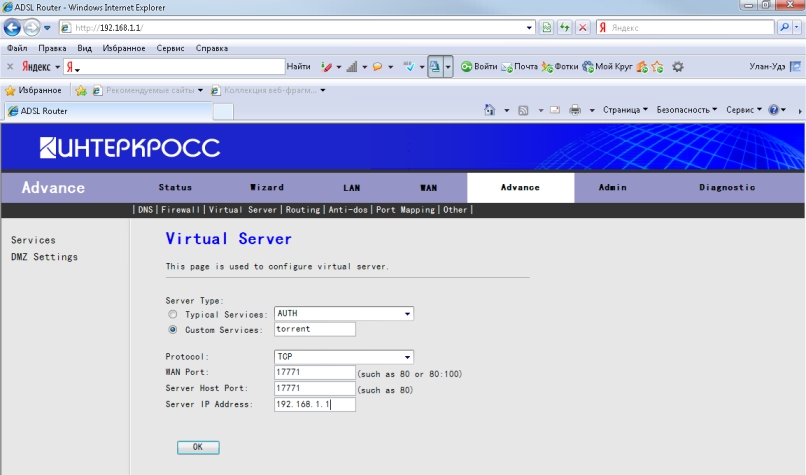Open the Файл menu
Screen dimensions: 806x475
click(17, 48)
